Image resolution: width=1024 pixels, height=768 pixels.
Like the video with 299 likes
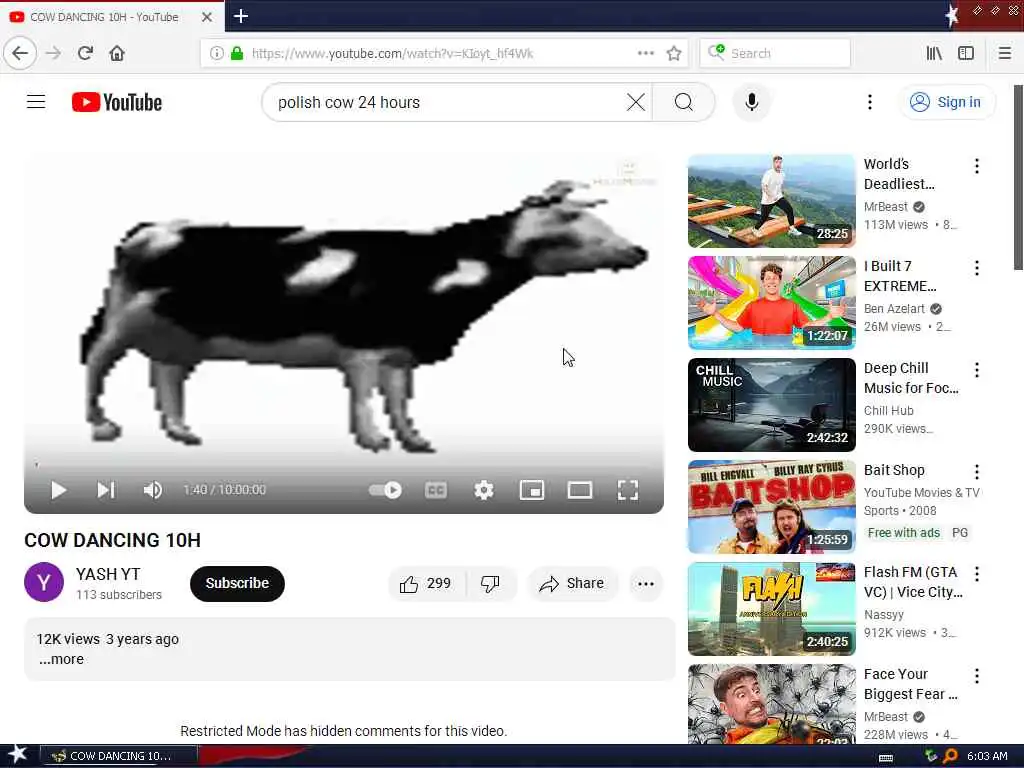tap(426, 583)
